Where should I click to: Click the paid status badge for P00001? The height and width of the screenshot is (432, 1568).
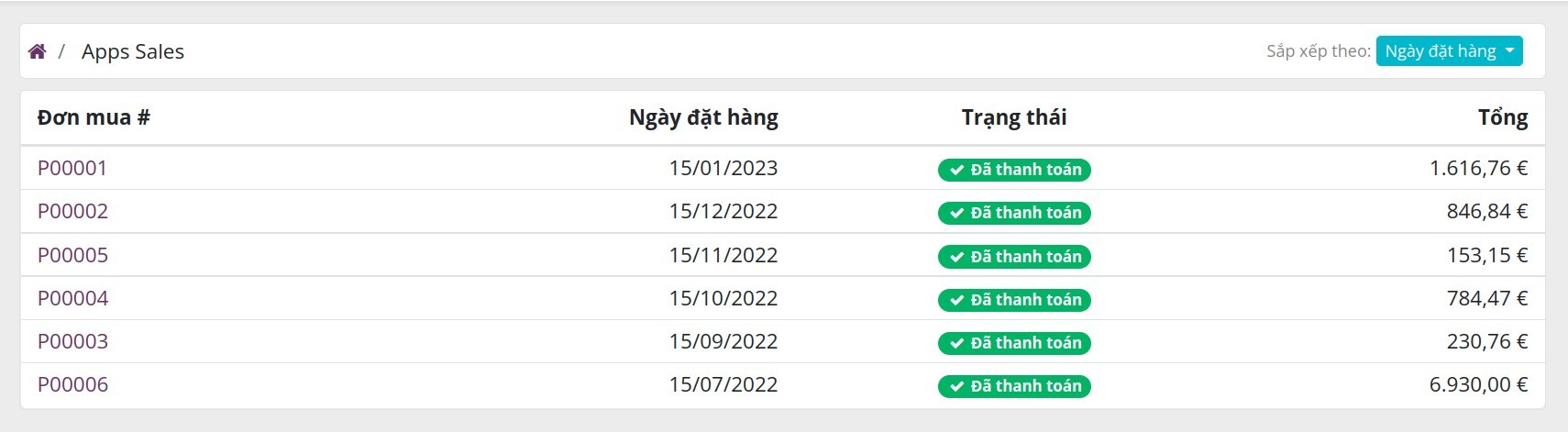[1014, 170]
